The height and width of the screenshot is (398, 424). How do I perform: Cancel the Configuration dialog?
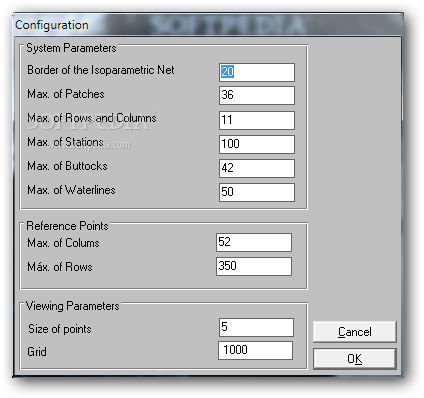[355, 332]
